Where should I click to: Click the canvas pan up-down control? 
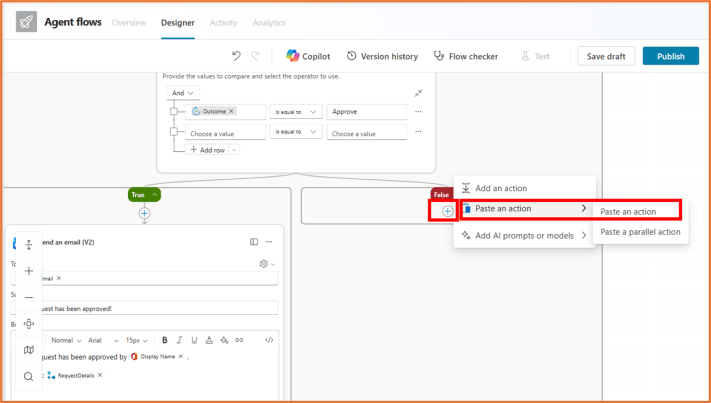pos(29,245)
